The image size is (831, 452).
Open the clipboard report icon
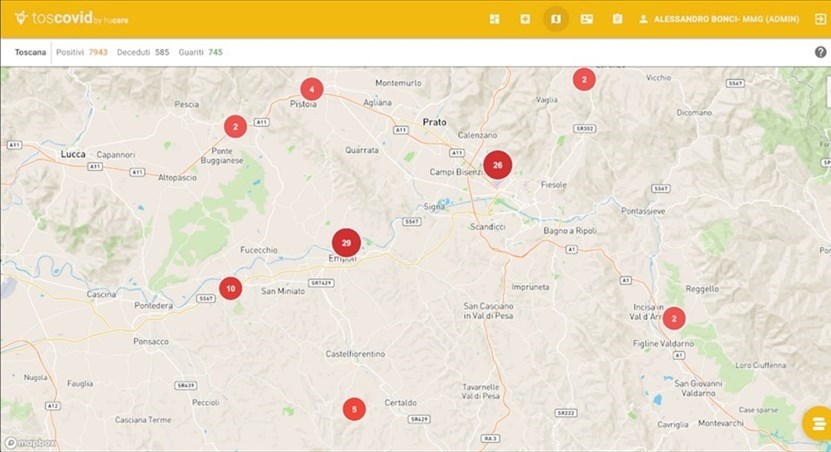click(x=617, y=19)
